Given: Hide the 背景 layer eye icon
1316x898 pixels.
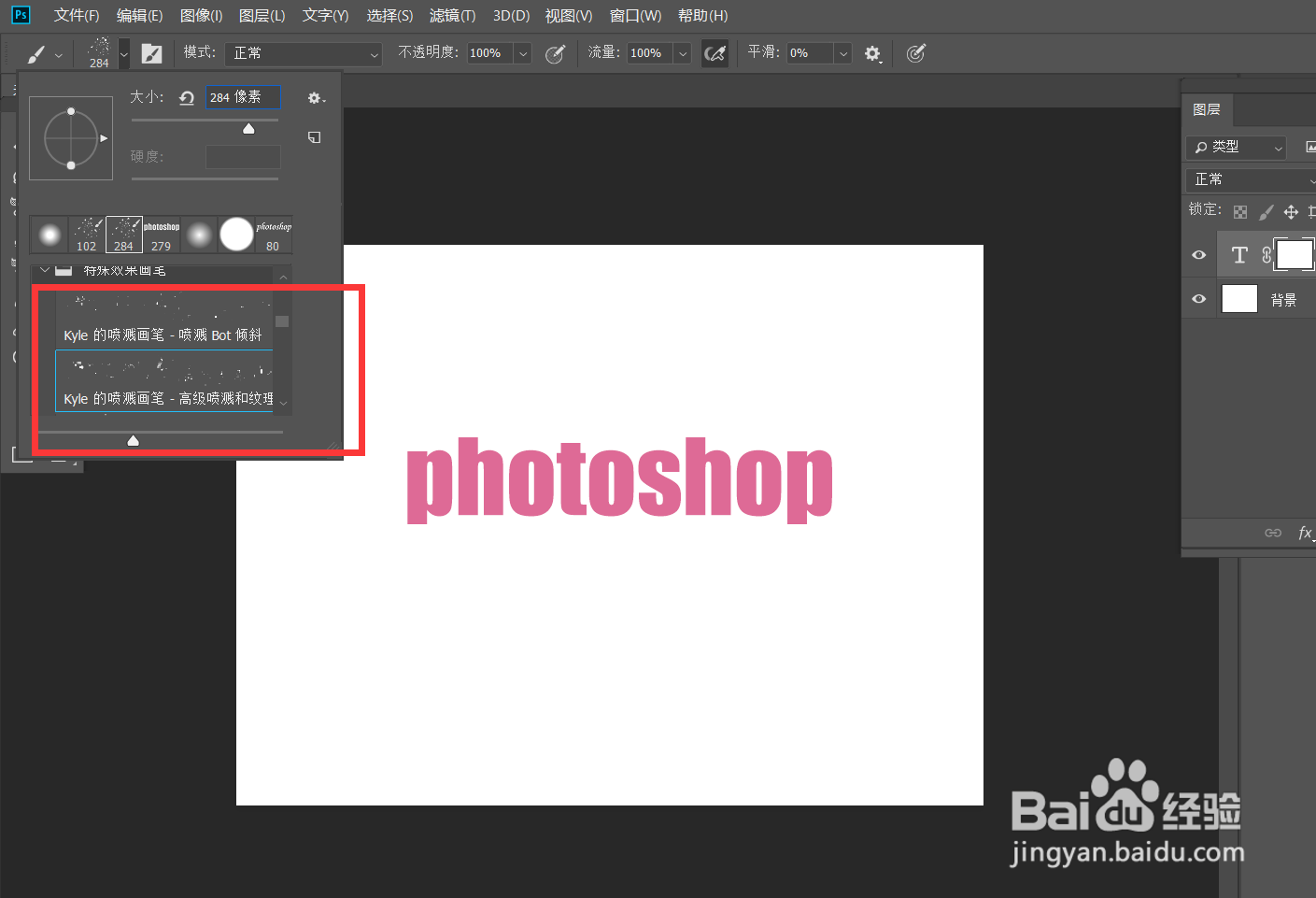Looking at the screenshot, I should [x=1199, y=299].
